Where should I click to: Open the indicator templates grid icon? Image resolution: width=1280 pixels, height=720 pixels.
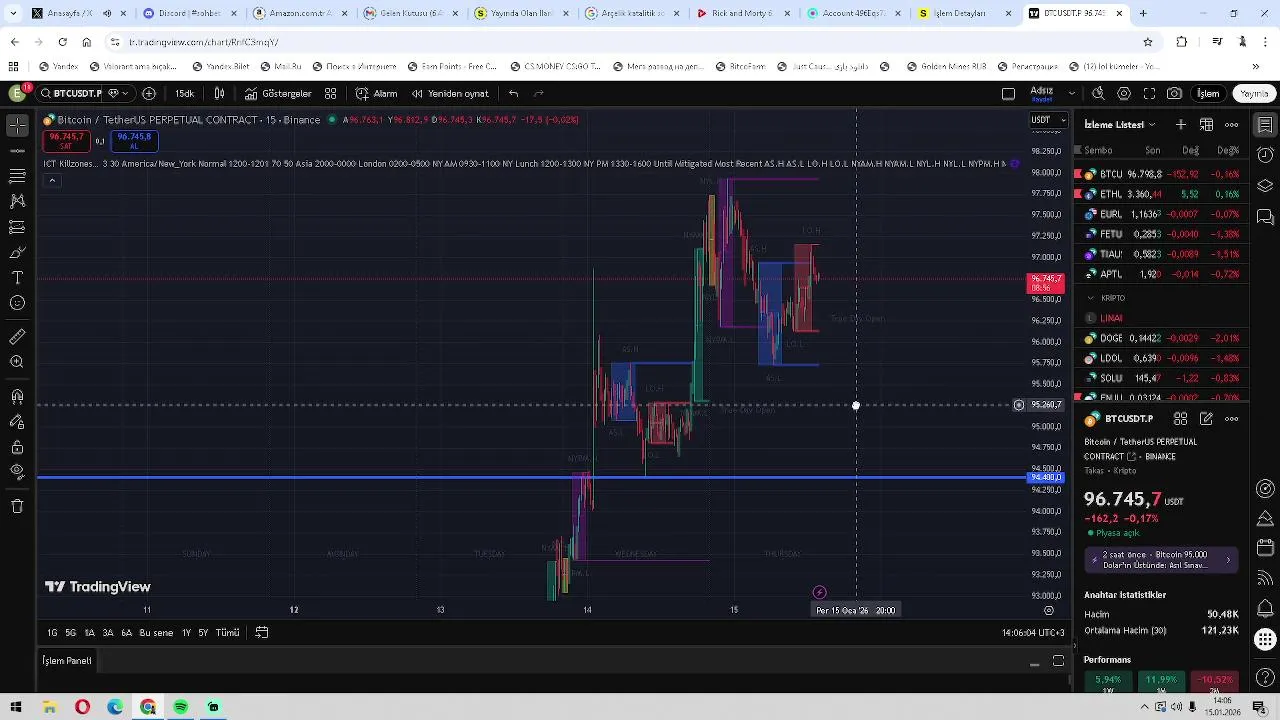coord(330,93)
